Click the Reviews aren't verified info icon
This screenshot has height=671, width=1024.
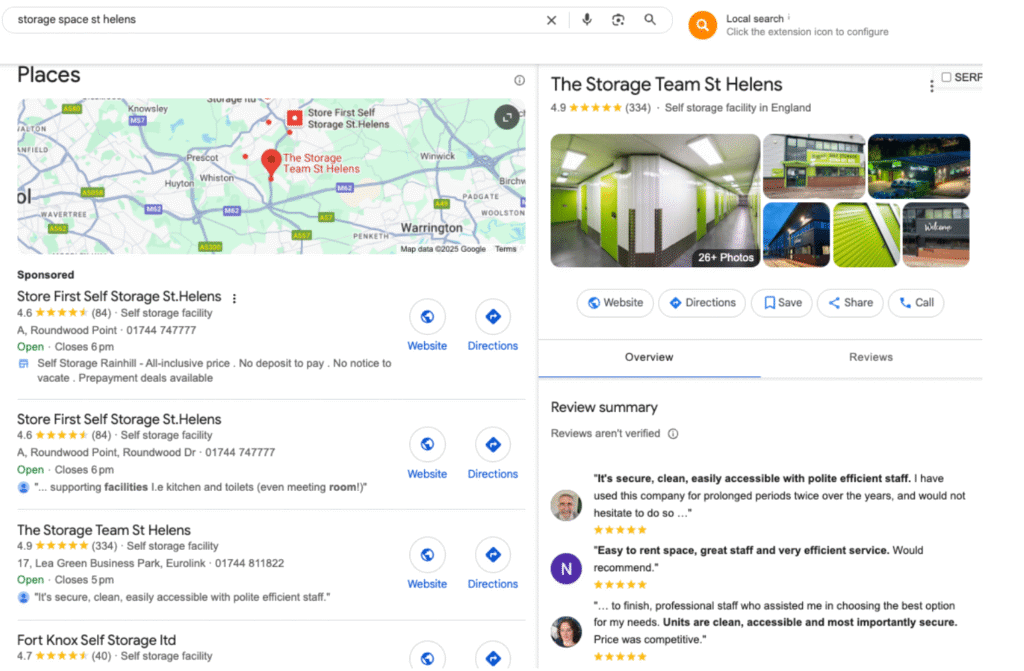pyautogui.click(x=673, y=434)
